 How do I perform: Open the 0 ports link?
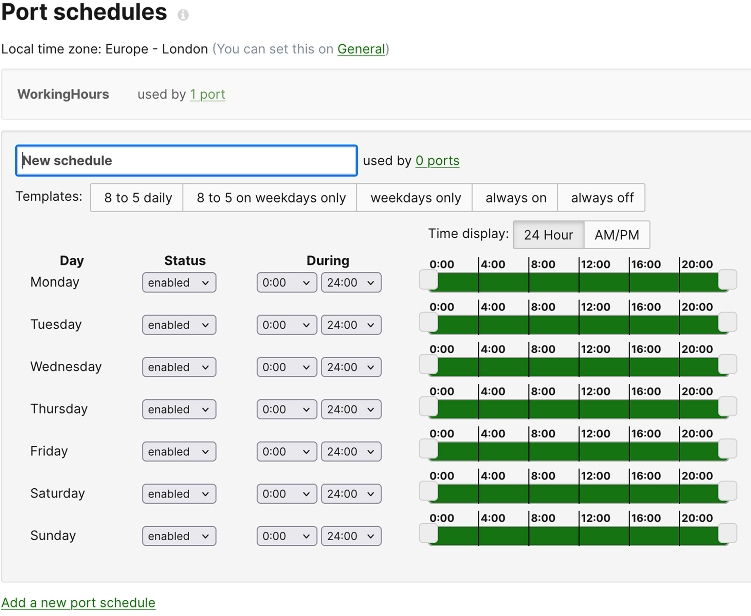click(x=437, y=160)
